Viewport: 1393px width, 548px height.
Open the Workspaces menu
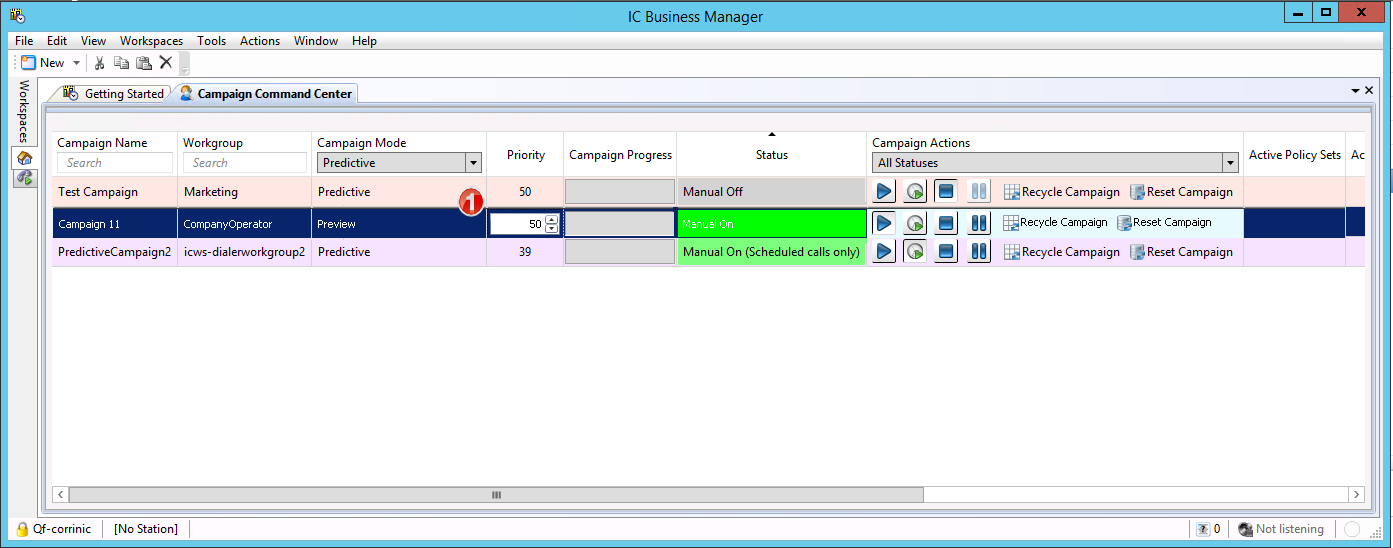[x=151, y=41]
